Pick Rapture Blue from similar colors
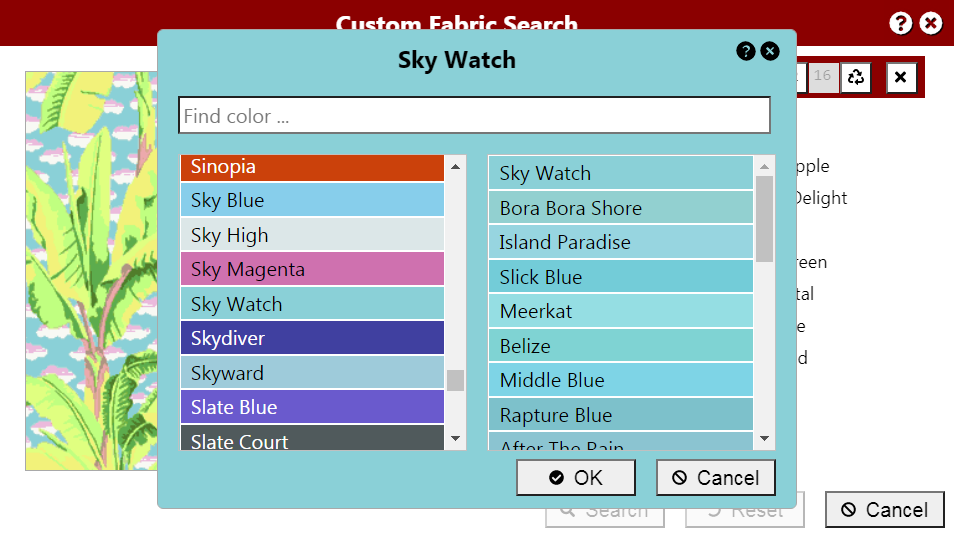The width and height of the screenshot is (954, 539). tap(621, 415)
